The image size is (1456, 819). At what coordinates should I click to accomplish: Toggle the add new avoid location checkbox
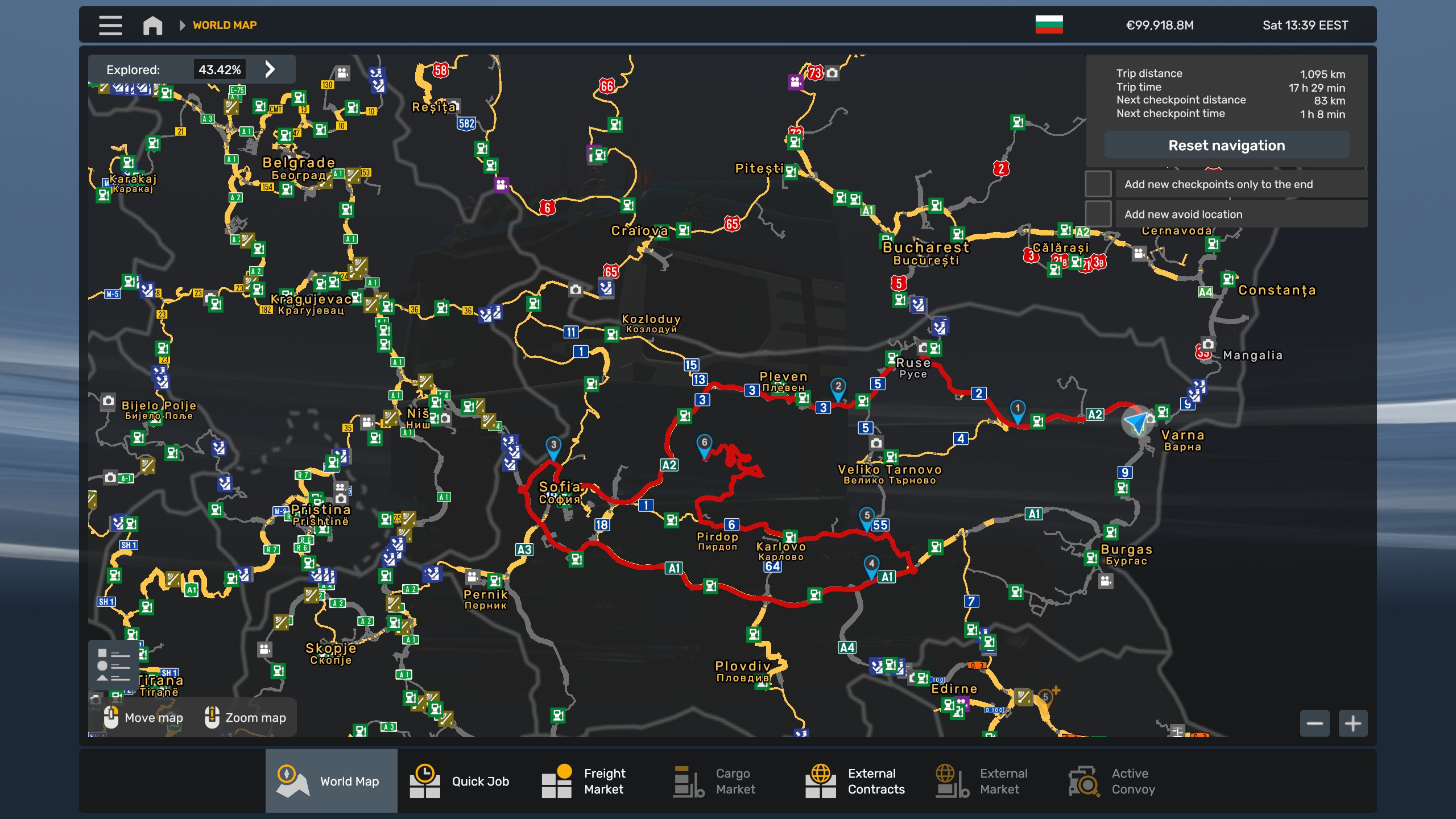point(1098,214)
